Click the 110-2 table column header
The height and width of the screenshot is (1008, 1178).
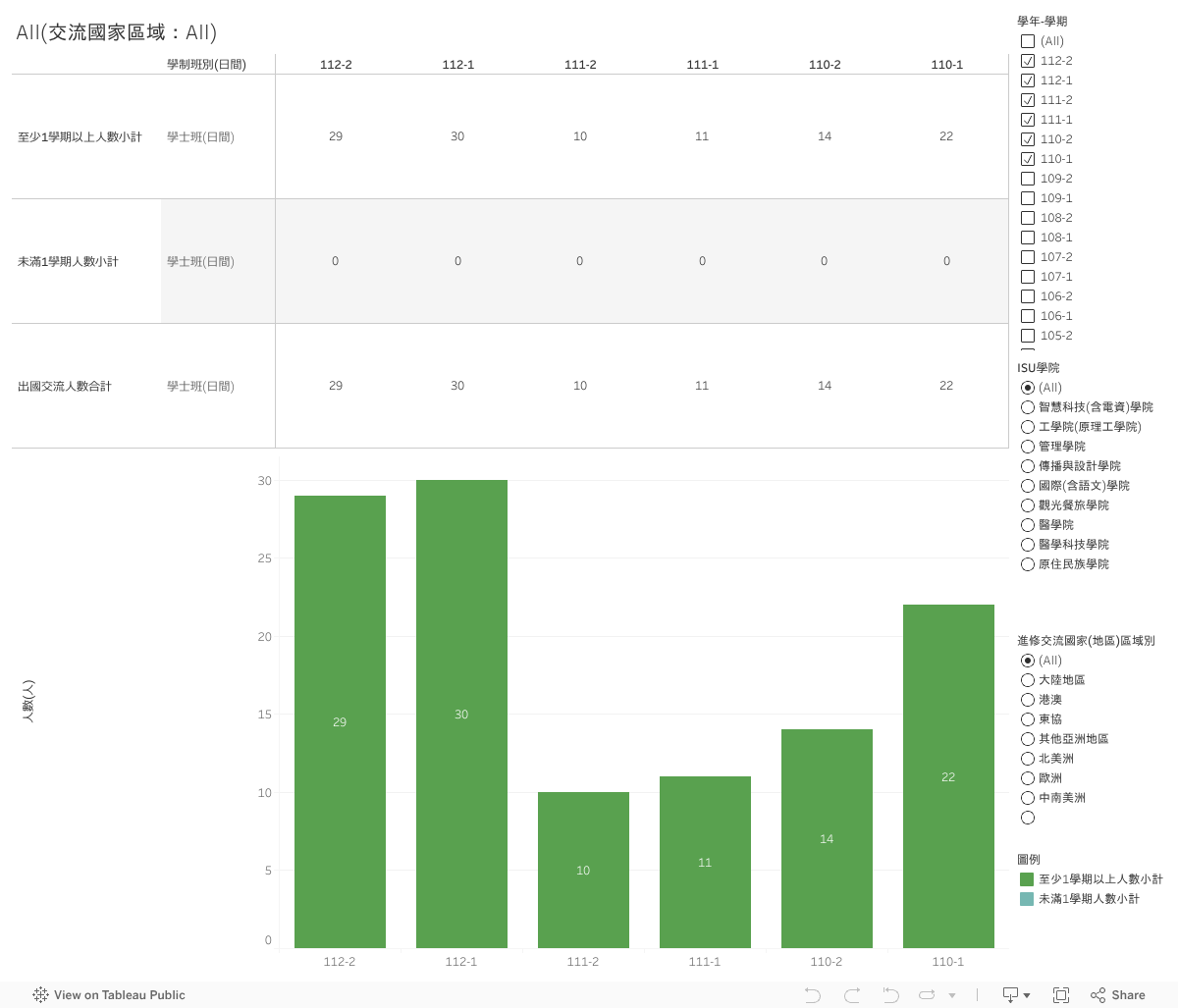pos(825,65)
